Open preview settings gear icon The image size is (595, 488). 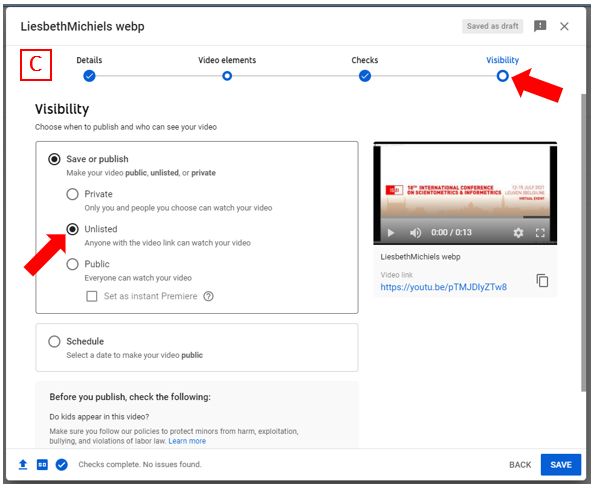518,233
